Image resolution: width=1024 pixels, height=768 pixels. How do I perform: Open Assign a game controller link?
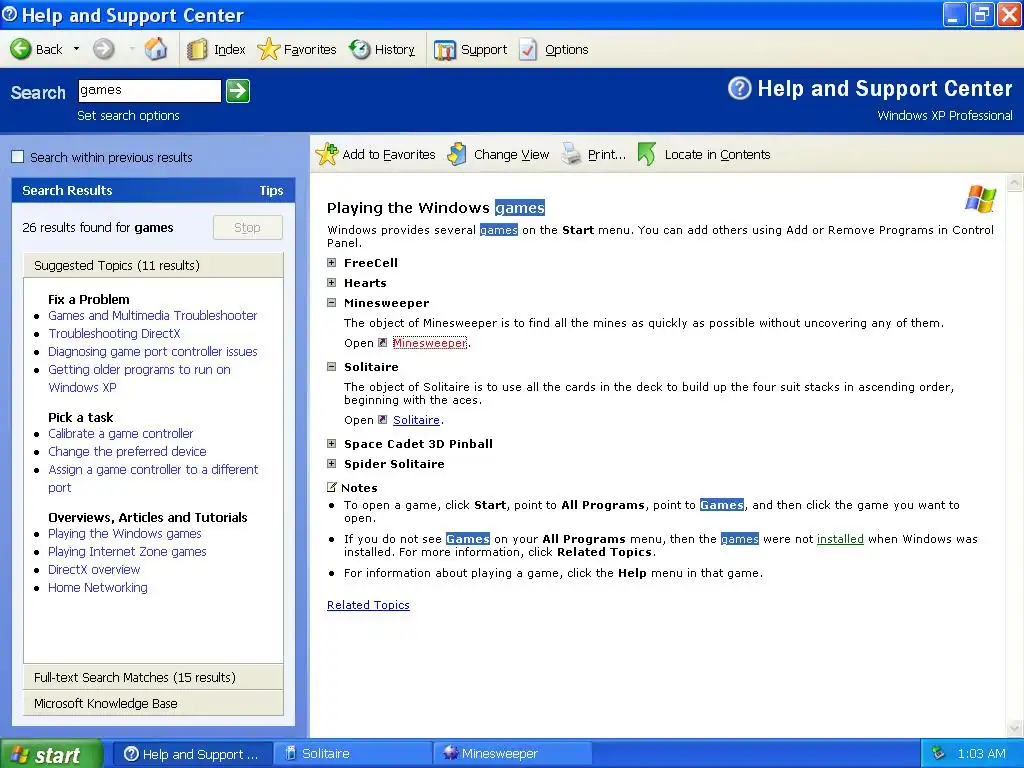[x=153, y=478]
